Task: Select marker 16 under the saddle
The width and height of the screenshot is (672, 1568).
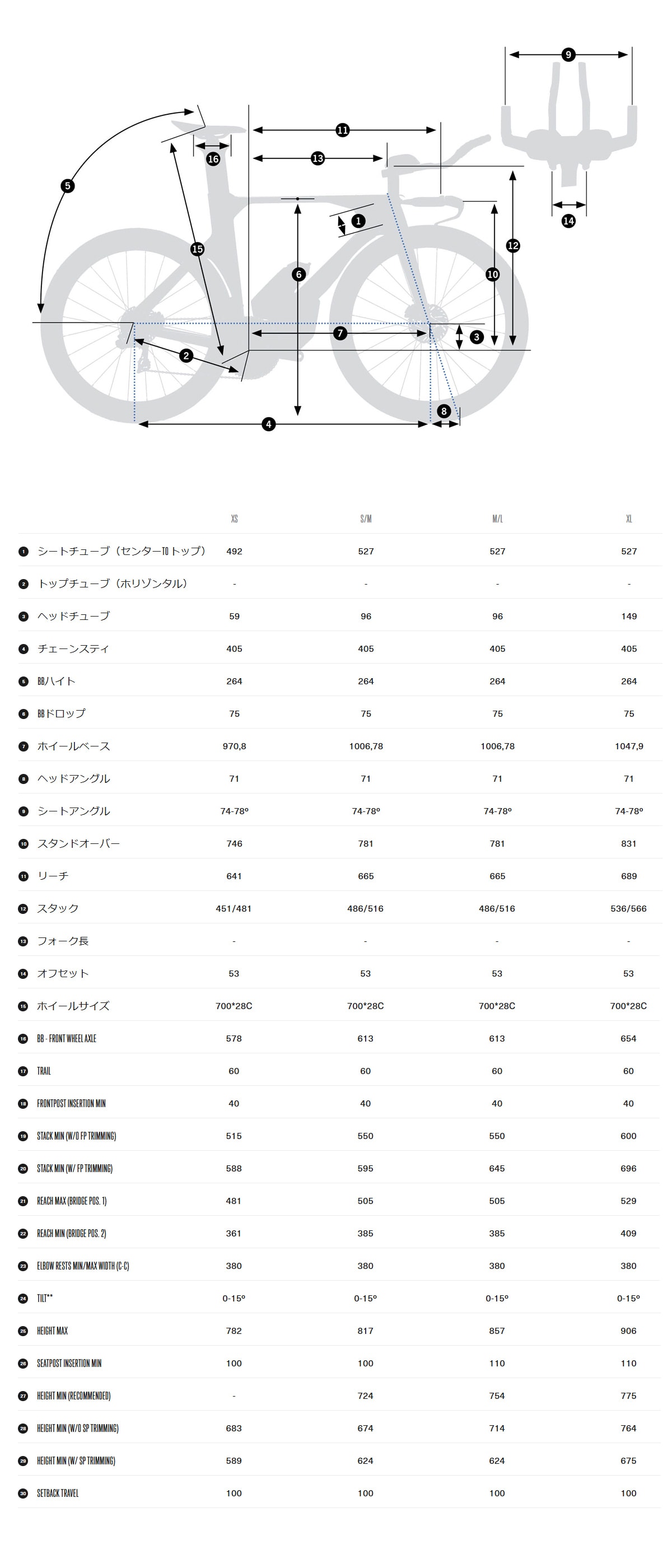Action: [x=213, y=159]
